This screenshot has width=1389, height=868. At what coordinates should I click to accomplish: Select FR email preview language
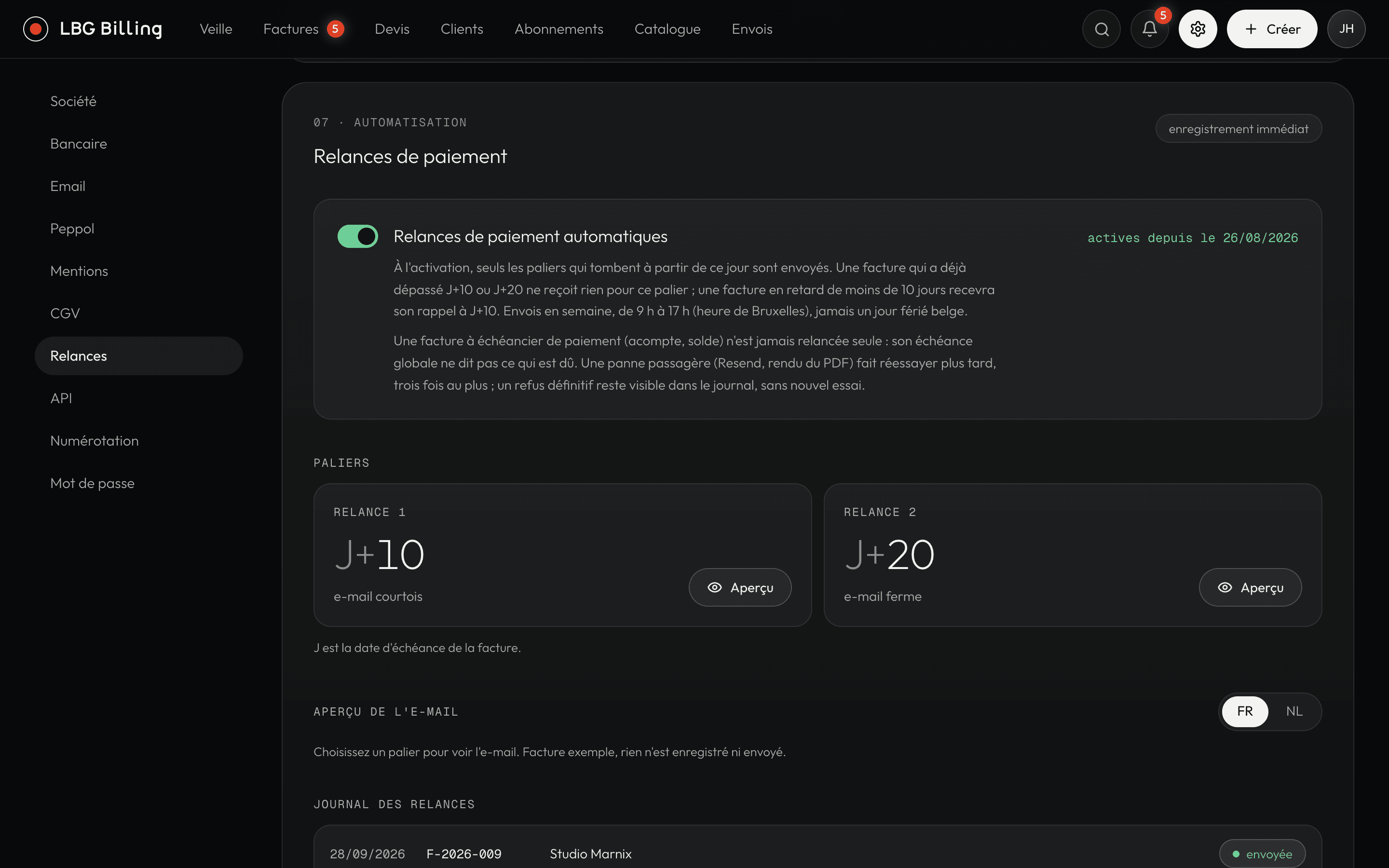pyautogui.click(x=1245, y=711)
